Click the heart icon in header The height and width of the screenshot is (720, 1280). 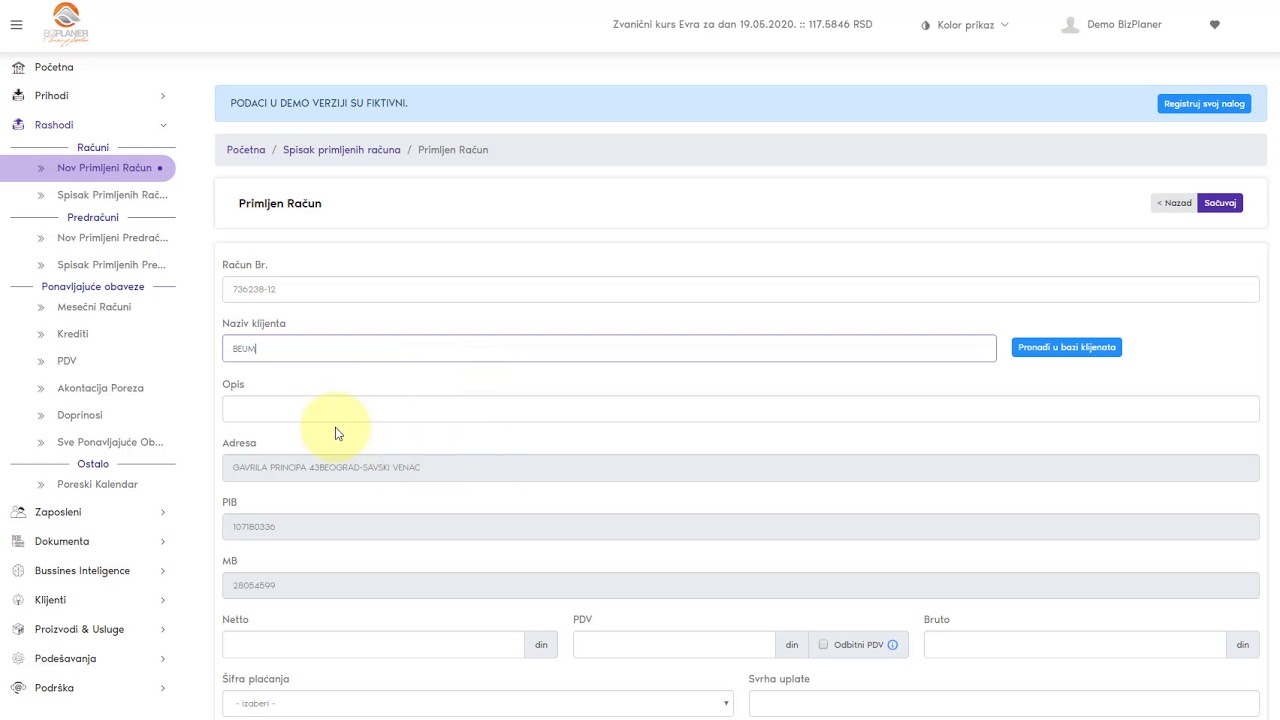1215,25
